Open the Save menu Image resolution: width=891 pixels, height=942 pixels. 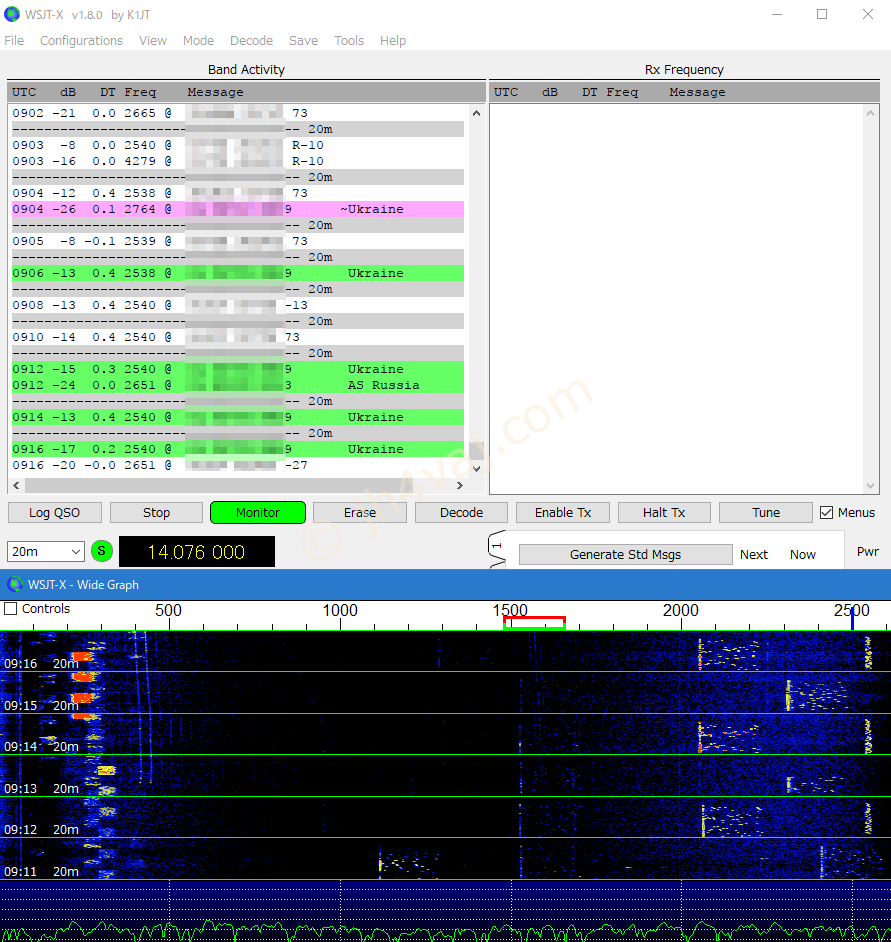(303, 40)
